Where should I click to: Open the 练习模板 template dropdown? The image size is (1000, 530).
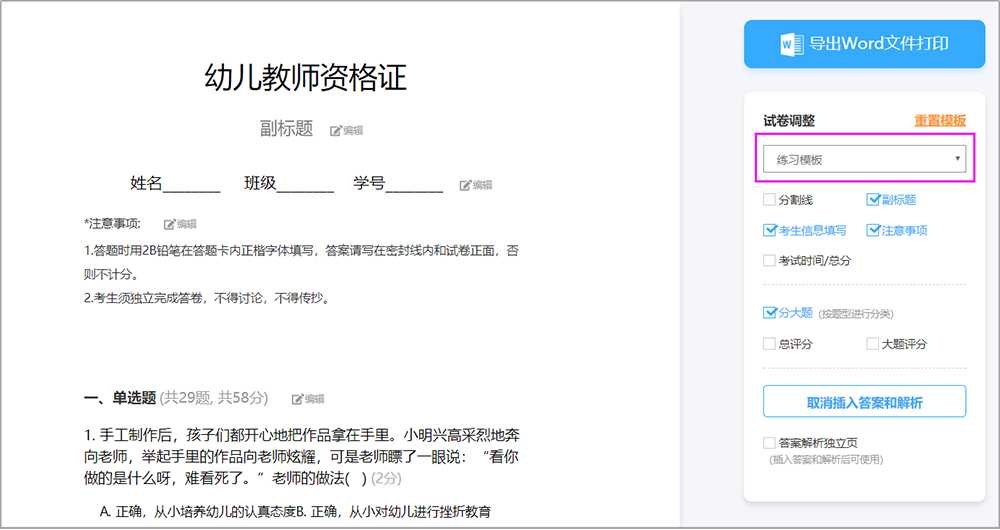(864, 159)
